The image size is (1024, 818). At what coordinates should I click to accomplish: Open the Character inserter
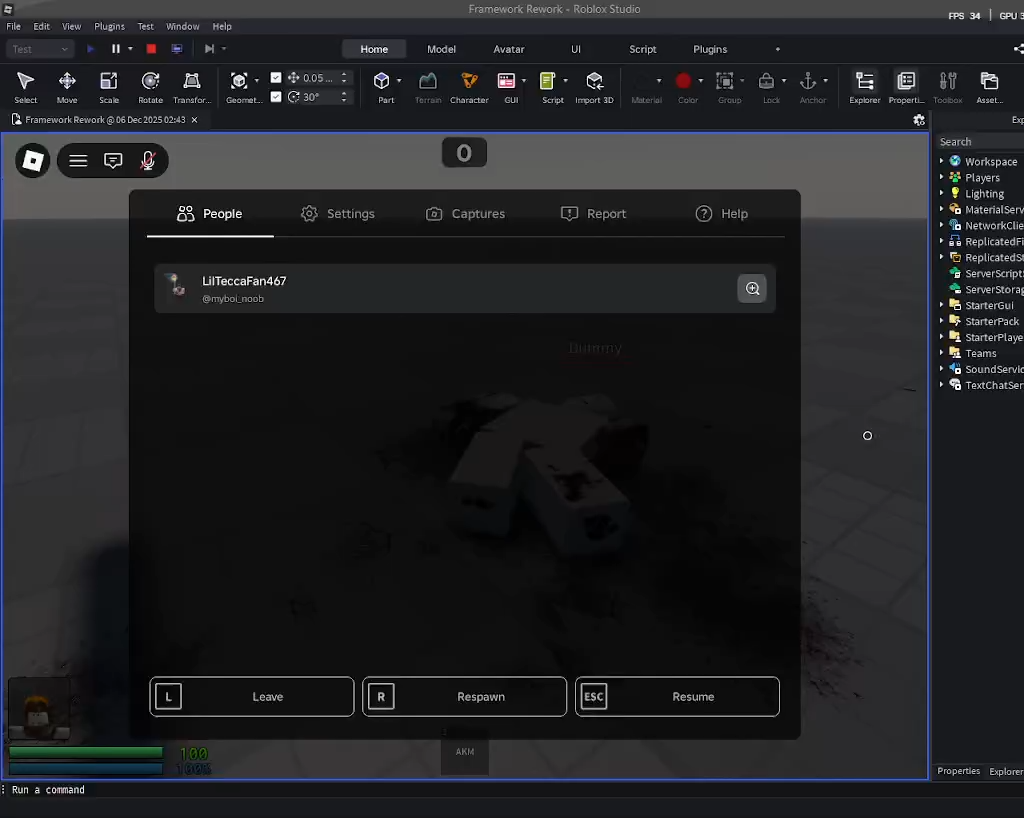(x=469, y=88)
